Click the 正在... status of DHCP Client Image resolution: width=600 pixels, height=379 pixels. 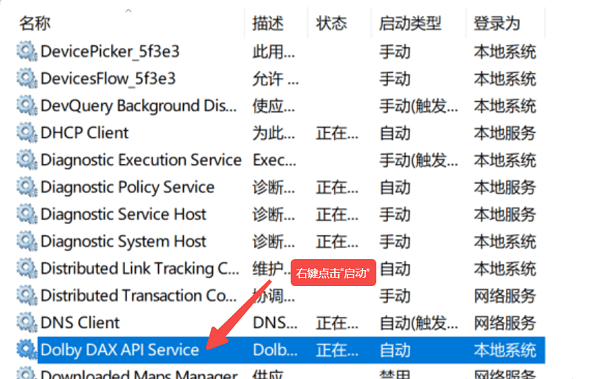[x=337, y=133]
